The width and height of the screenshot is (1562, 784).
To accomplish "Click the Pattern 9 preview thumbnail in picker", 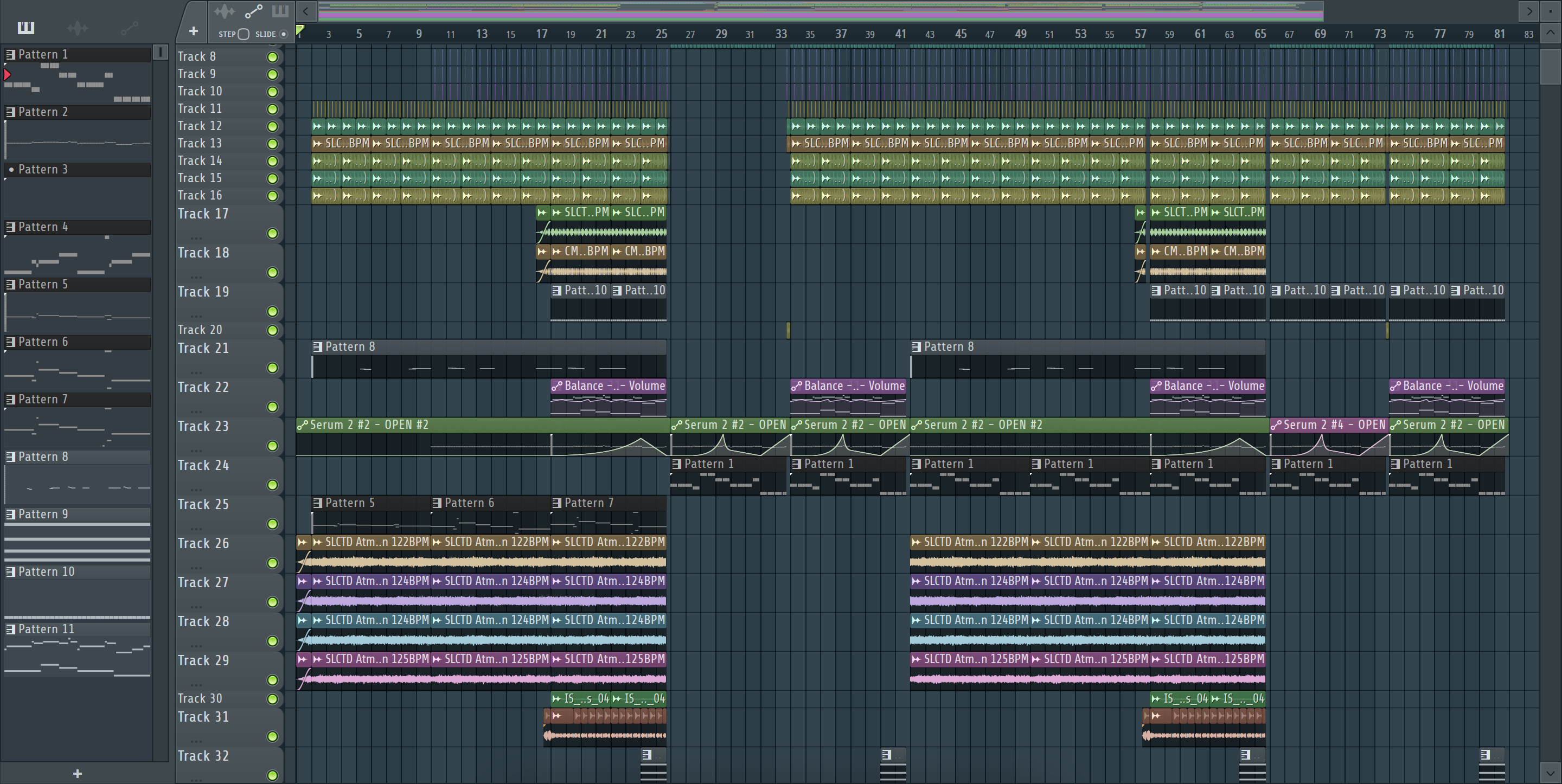I will (78, 543).
